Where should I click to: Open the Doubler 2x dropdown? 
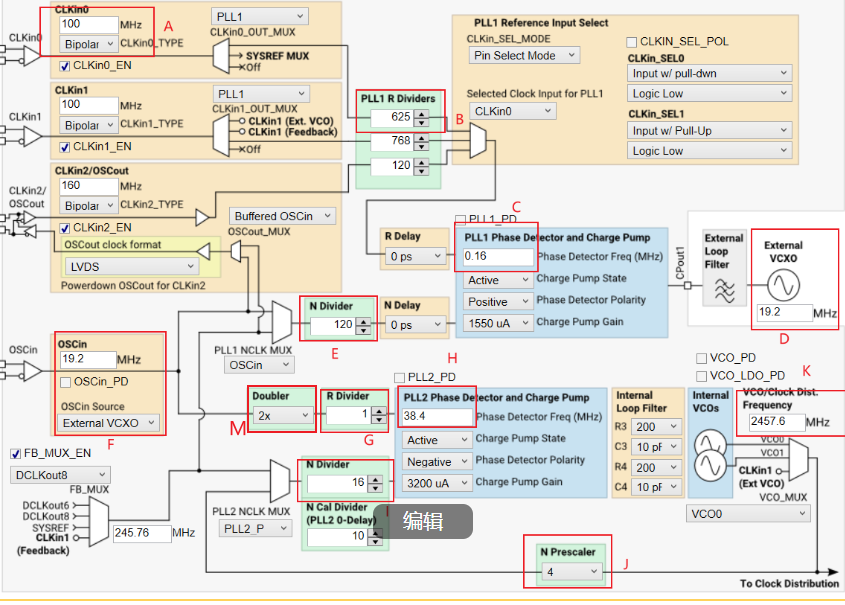pos(282,415)
